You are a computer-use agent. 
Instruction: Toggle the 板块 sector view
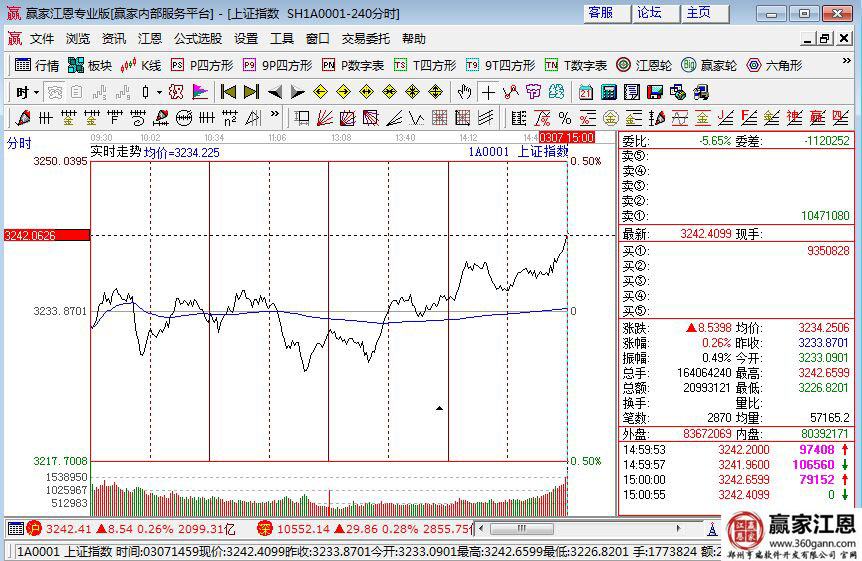pos(90,65)
